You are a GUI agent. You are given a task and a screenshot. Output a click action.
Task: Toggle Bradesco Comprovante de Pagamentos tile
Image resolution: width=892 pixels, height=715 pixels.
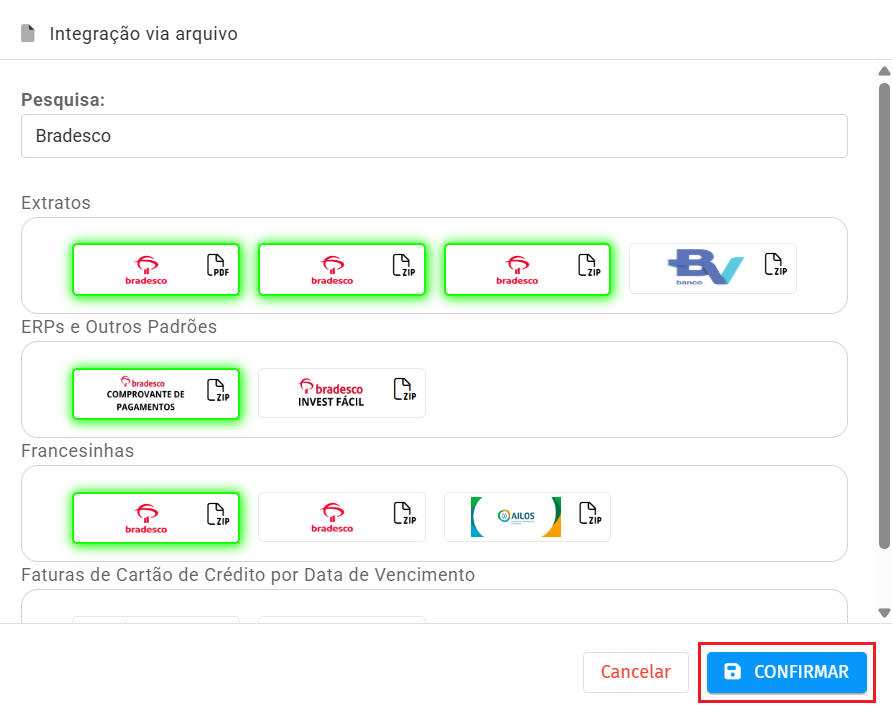tap(155, 394)
